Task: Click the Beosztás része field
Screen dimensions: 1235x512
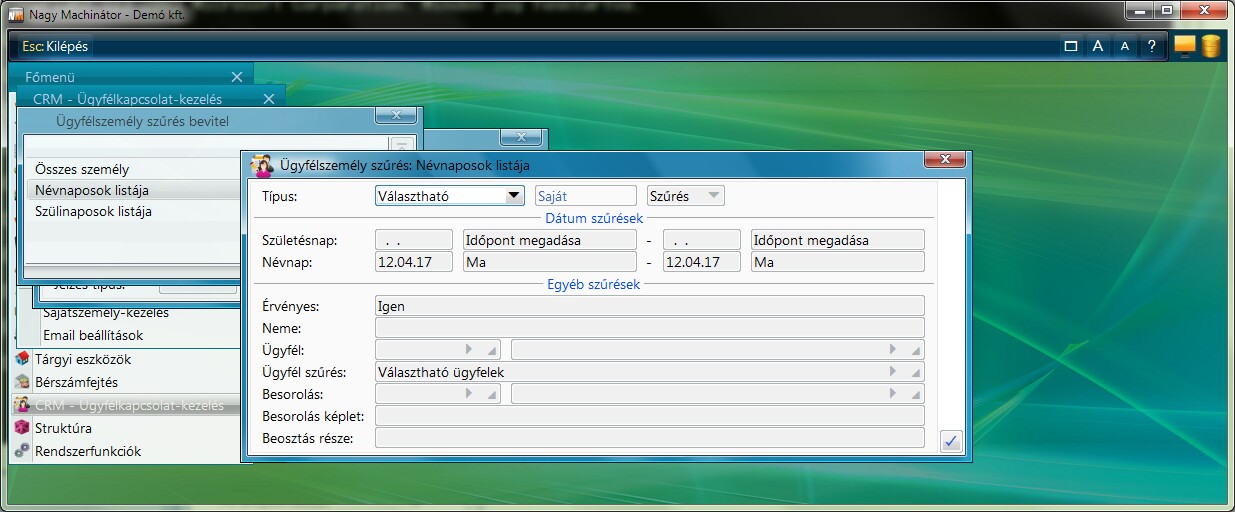Action: 650,438
